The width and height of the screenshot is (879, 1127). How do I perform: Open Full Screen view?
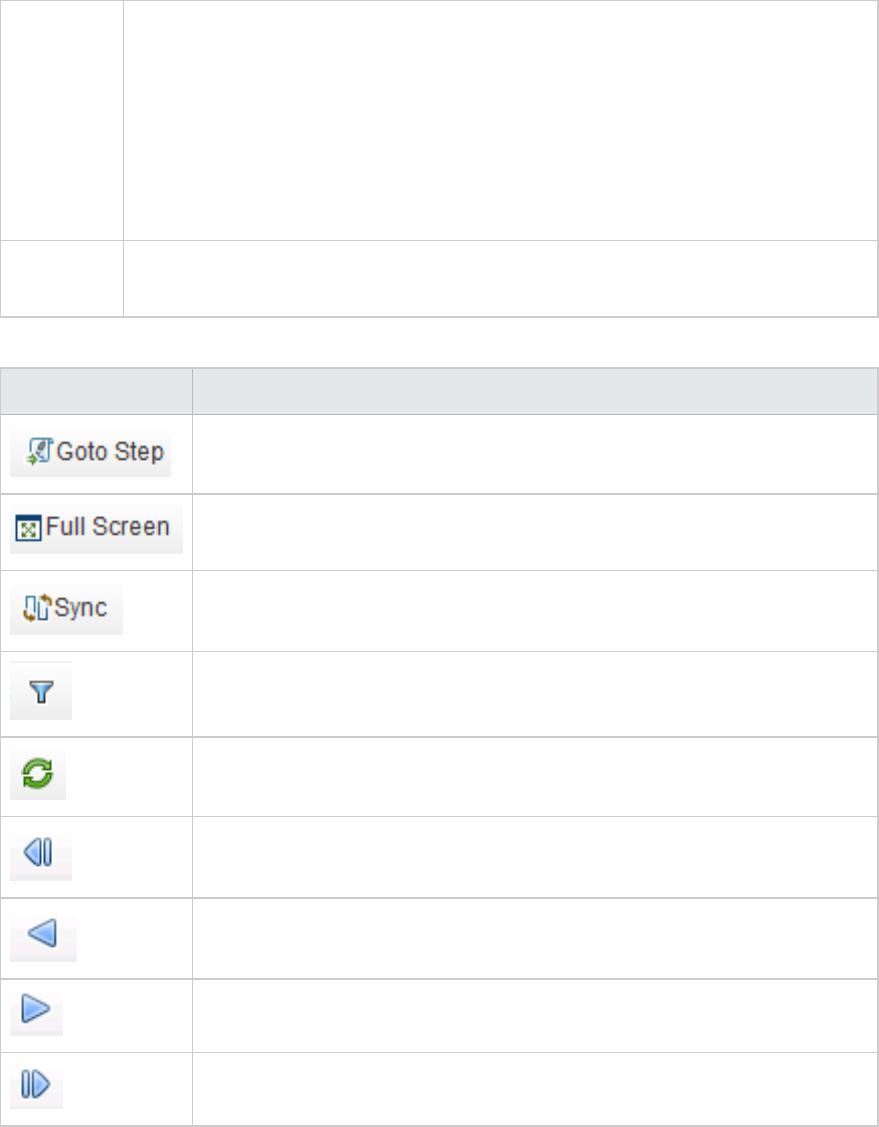[x=96, y=528]
